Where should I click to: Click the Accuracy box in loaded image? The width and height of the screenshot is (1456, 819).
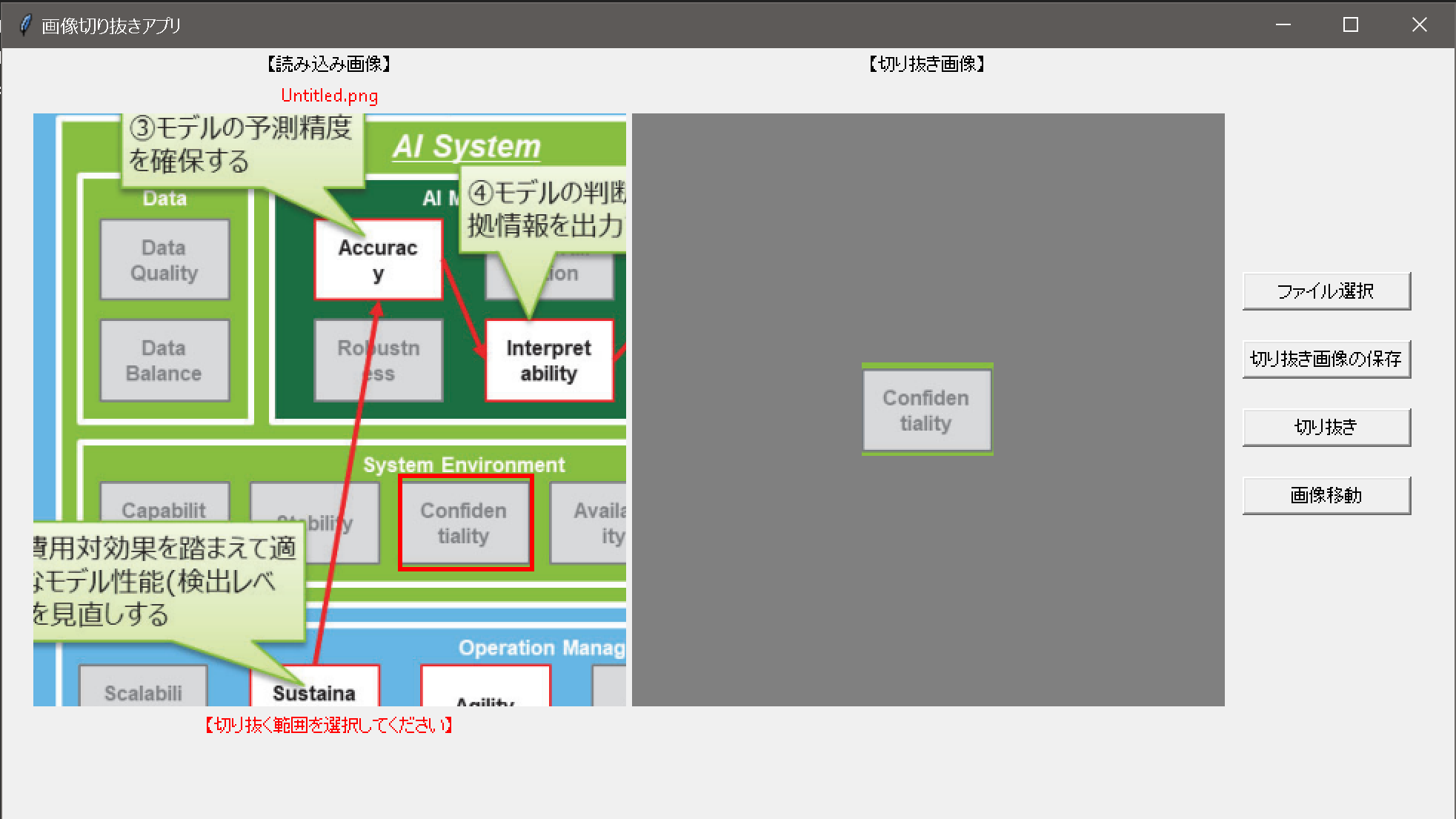pyautogui.click(x=378, y=259)
